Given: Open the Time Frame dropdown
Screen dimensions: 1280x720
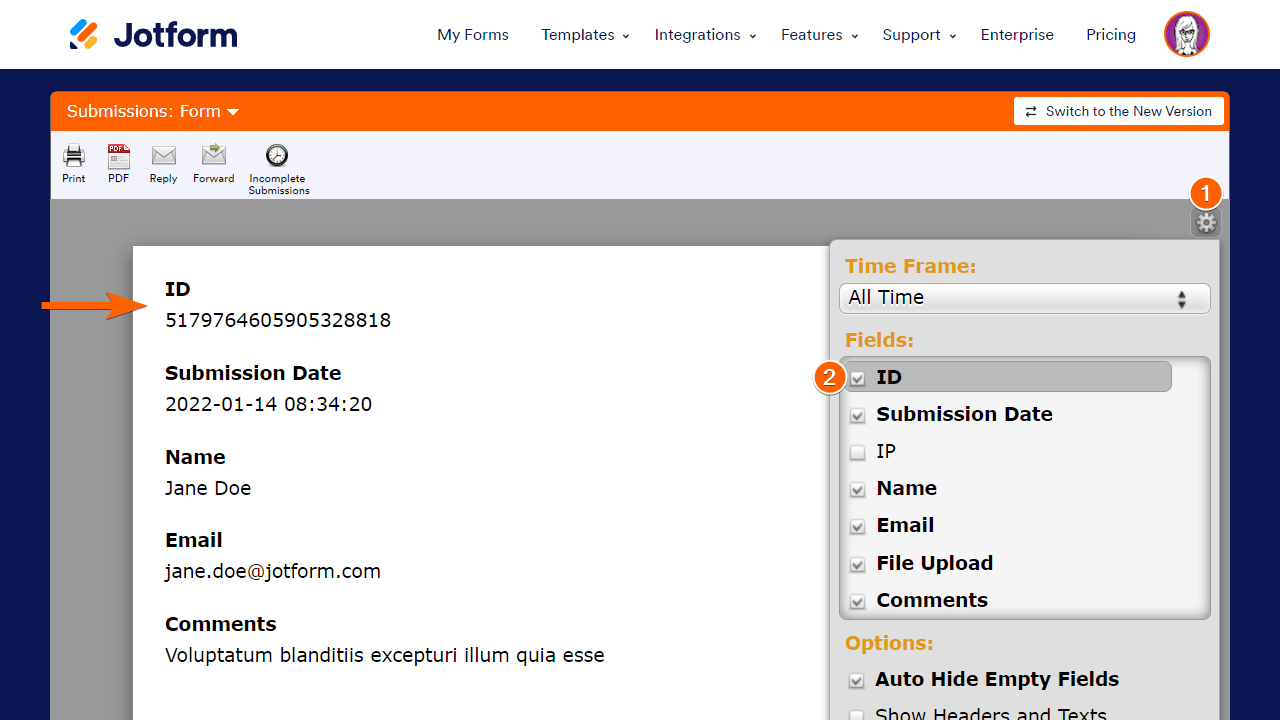Looking at the screenshot, I should tap(1025, 298).
